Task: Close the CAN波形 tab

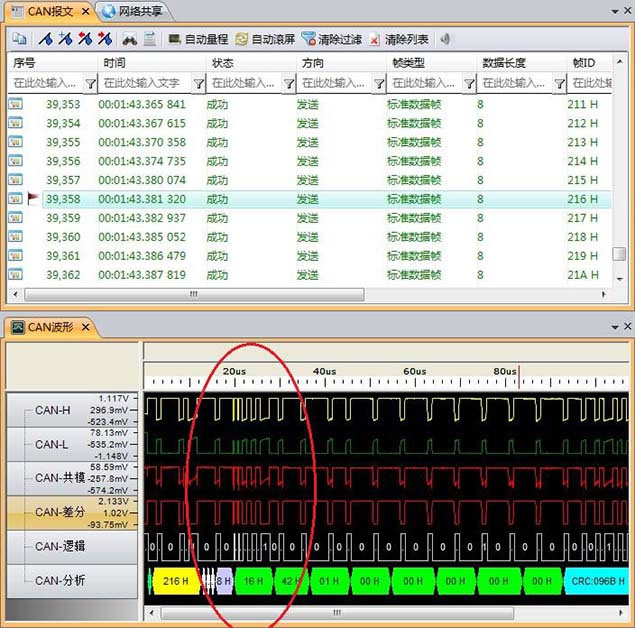Action: point(85,327)
